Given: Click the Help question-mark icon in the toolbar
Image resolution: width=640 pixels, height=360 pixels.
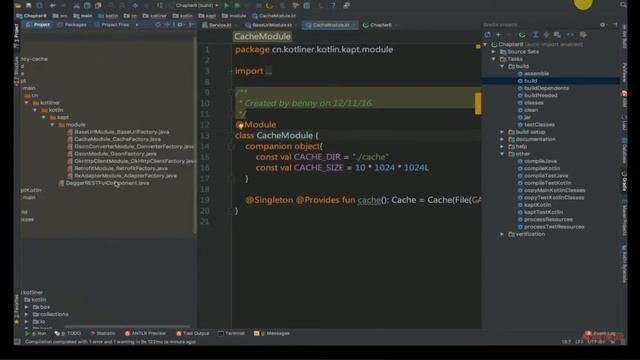Looking at the screenshot, I should point(333,5).
